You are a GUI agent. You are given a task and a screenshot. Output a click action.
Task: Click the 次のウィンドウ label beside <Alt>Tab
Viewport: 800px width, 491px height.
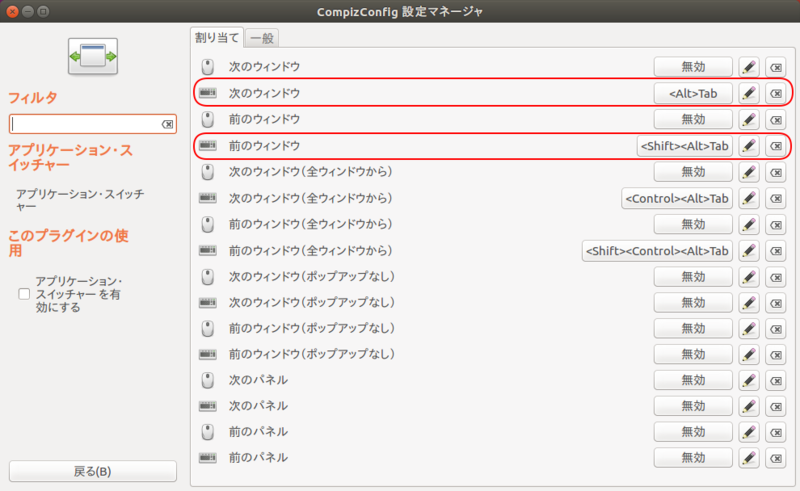[264, 93]
